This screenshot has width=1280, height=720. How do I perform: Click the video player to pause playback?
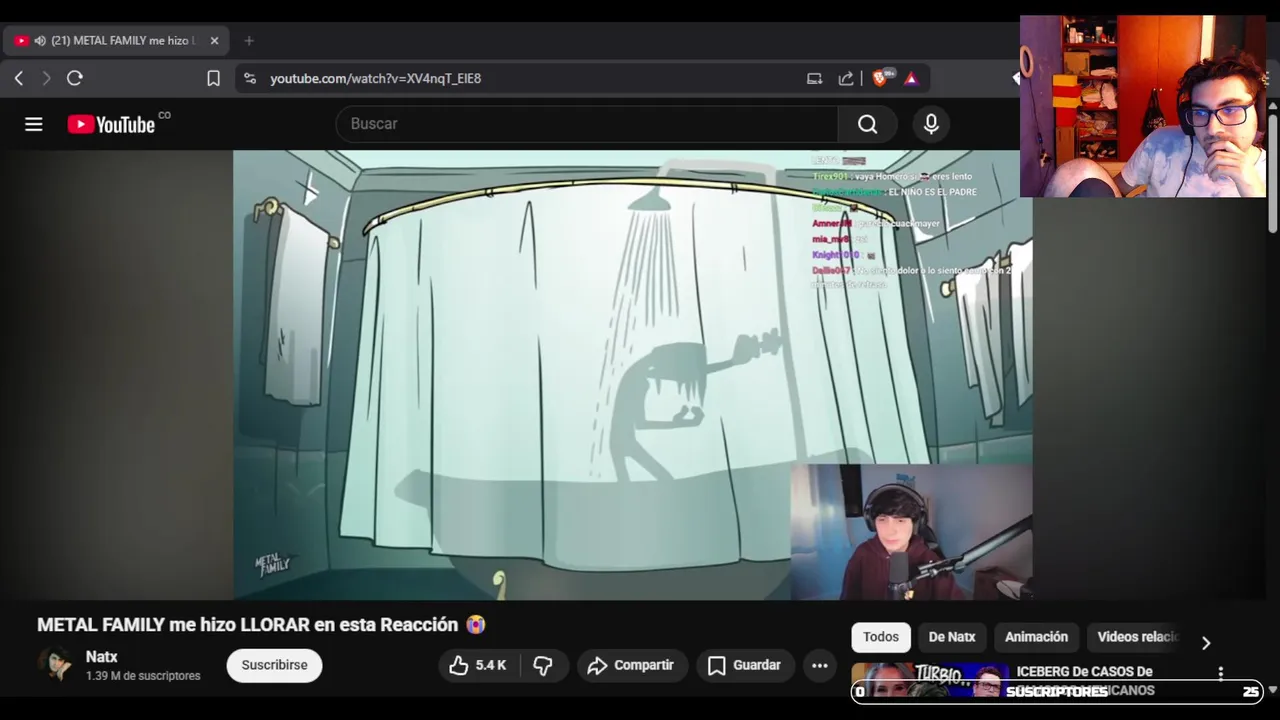click(x=632, y=375)
